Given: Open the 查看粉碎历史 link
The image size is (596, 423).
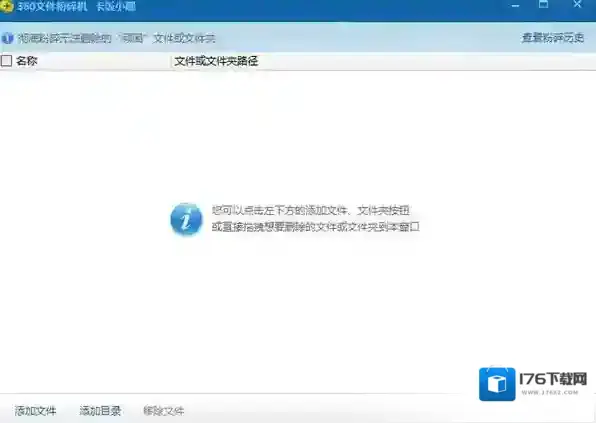Looking at the screenshot, I should [x=553, y=38].
